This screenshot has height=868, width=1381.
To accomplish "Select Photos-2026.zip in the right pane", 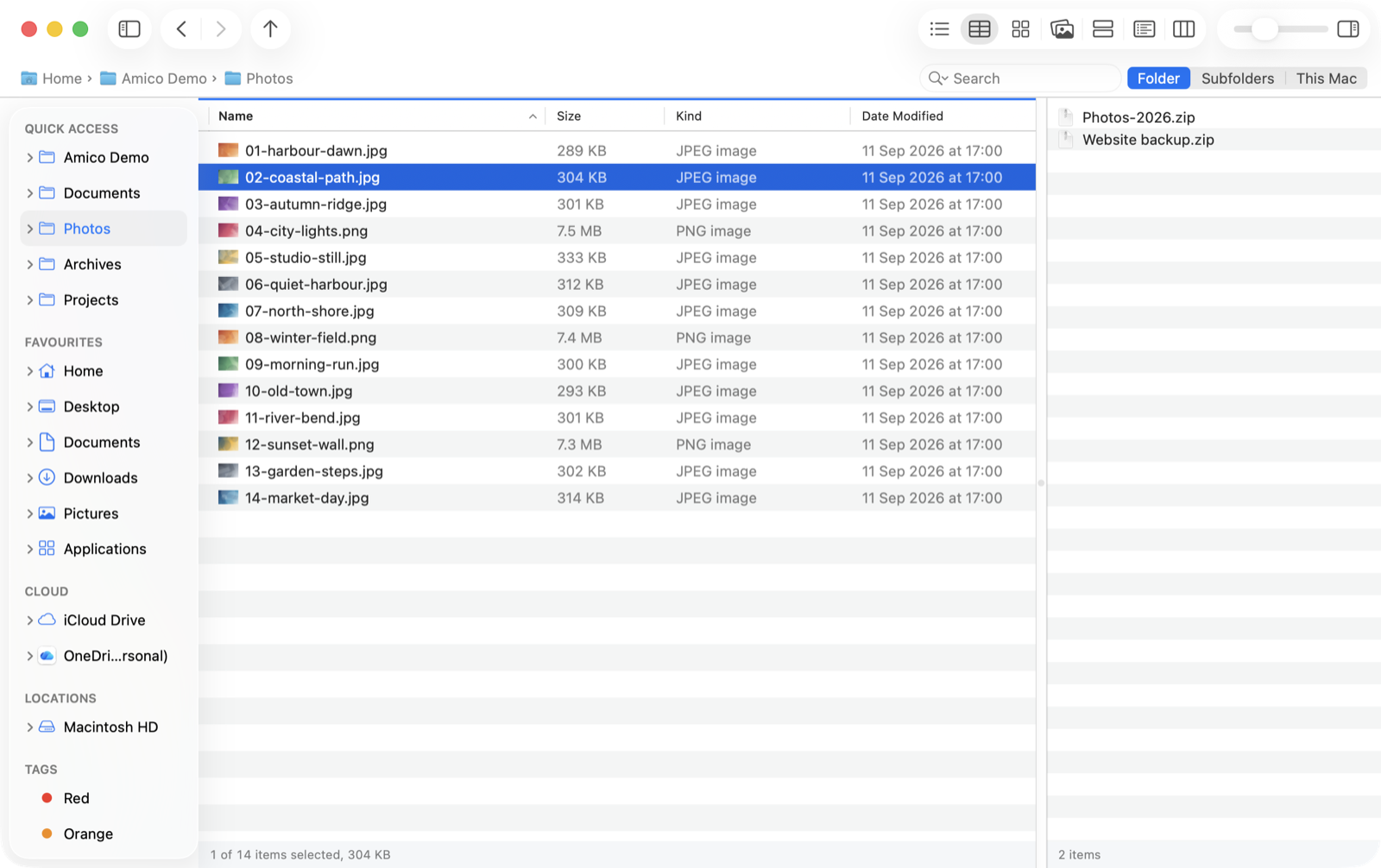I will [x=1214, y=117].
